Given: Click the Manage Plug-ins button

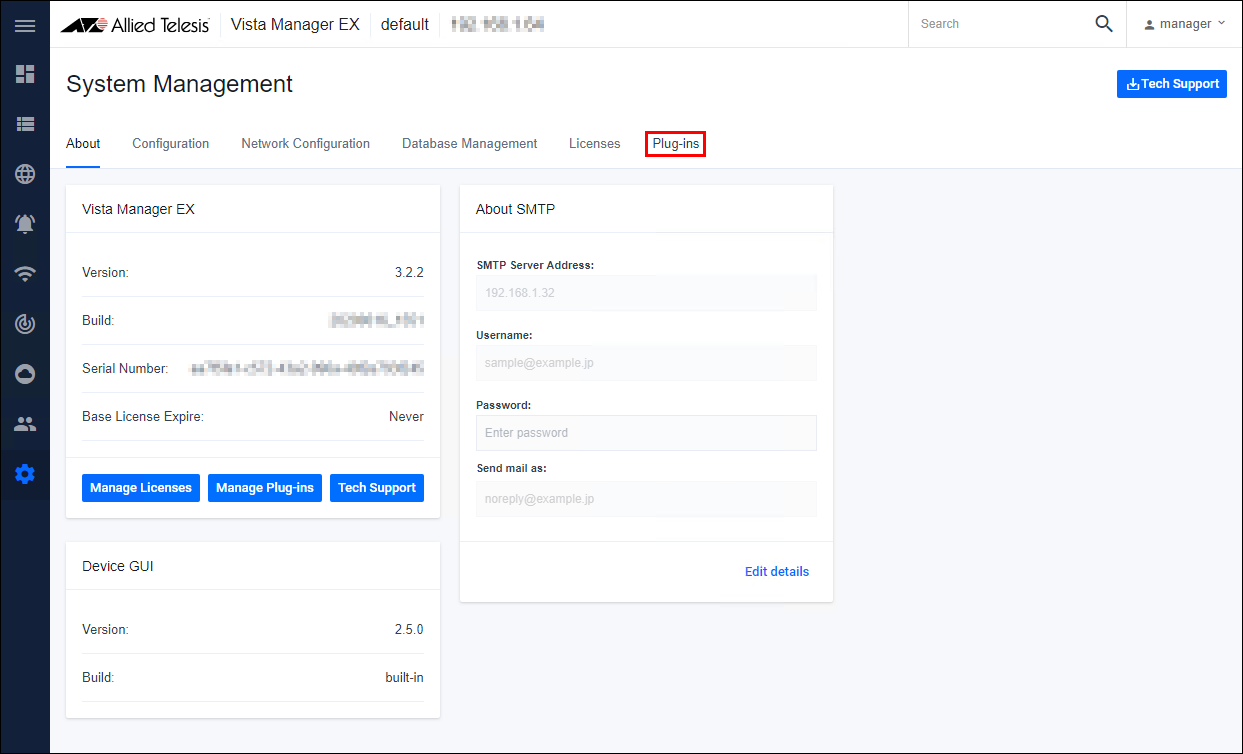Looking at the screenshot, I should tap(265, 488).
